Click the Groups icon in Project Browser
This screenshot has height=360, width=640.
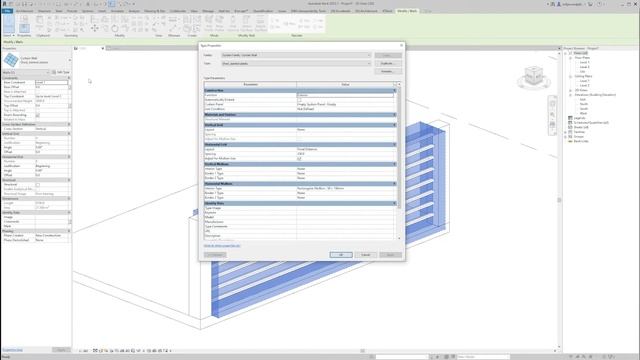click(x=570, y=136)
